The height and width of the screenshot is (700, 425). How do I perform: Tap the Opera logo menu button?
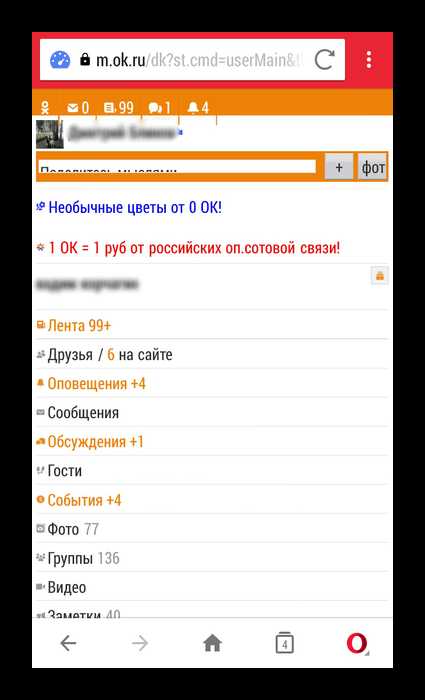click(x=357, y=643)
